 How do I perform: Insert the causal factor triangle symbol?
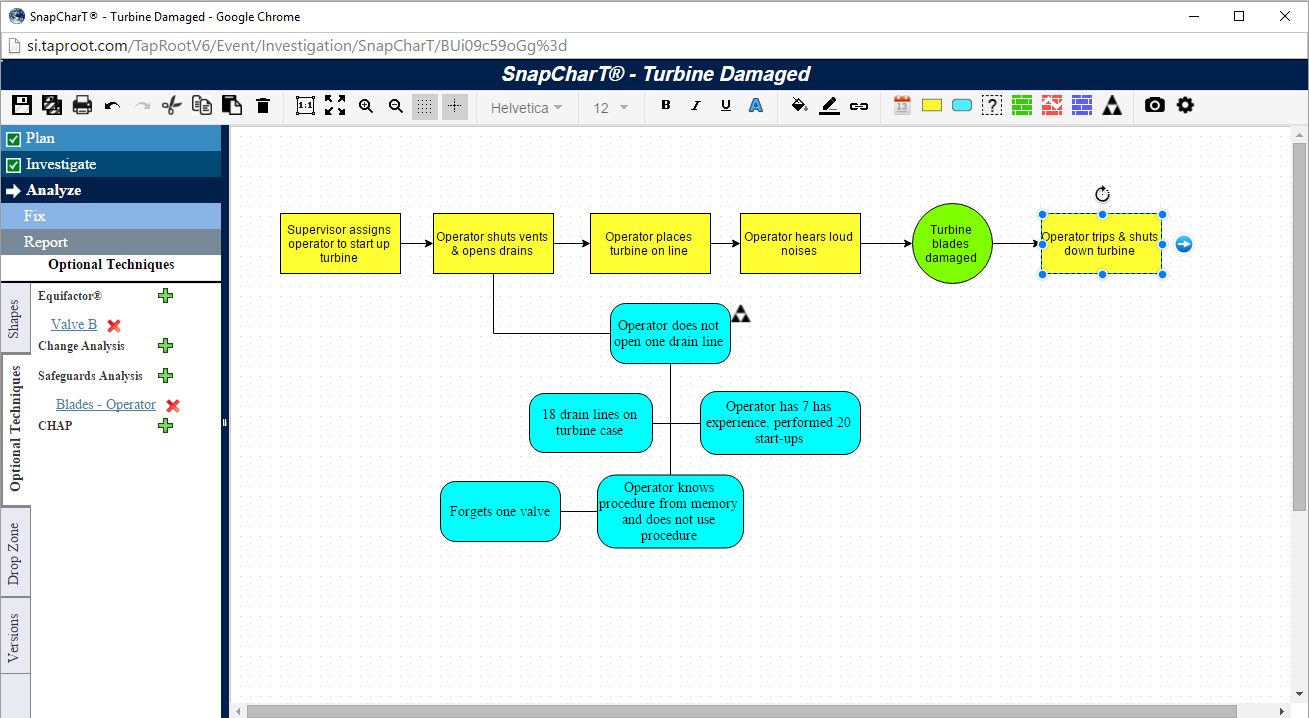pyautogui.click(x=1112, y=106)
